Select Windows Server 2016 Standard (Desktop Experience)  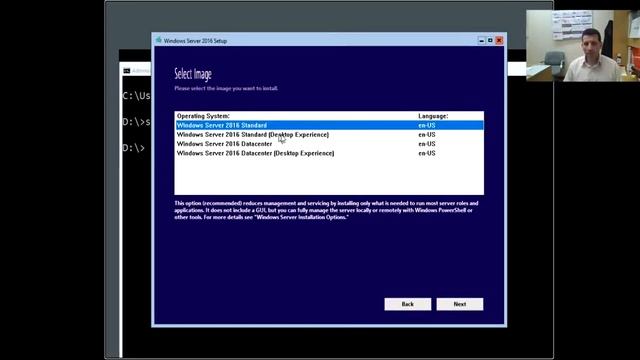(329, 135)
